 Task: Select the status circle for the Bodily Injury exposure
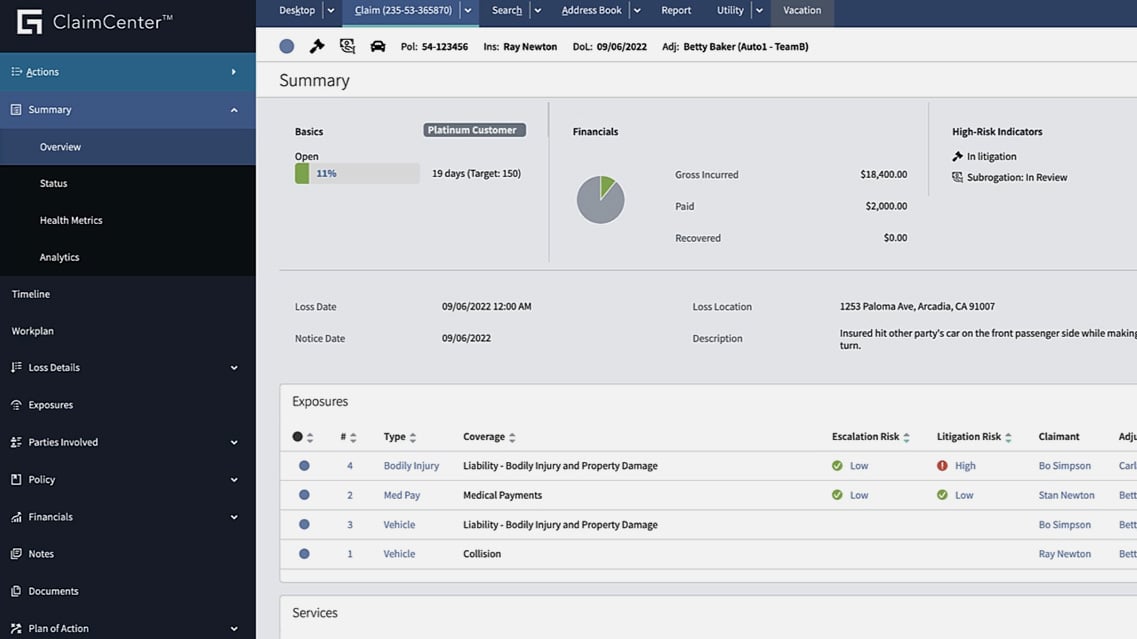(304, 465)
